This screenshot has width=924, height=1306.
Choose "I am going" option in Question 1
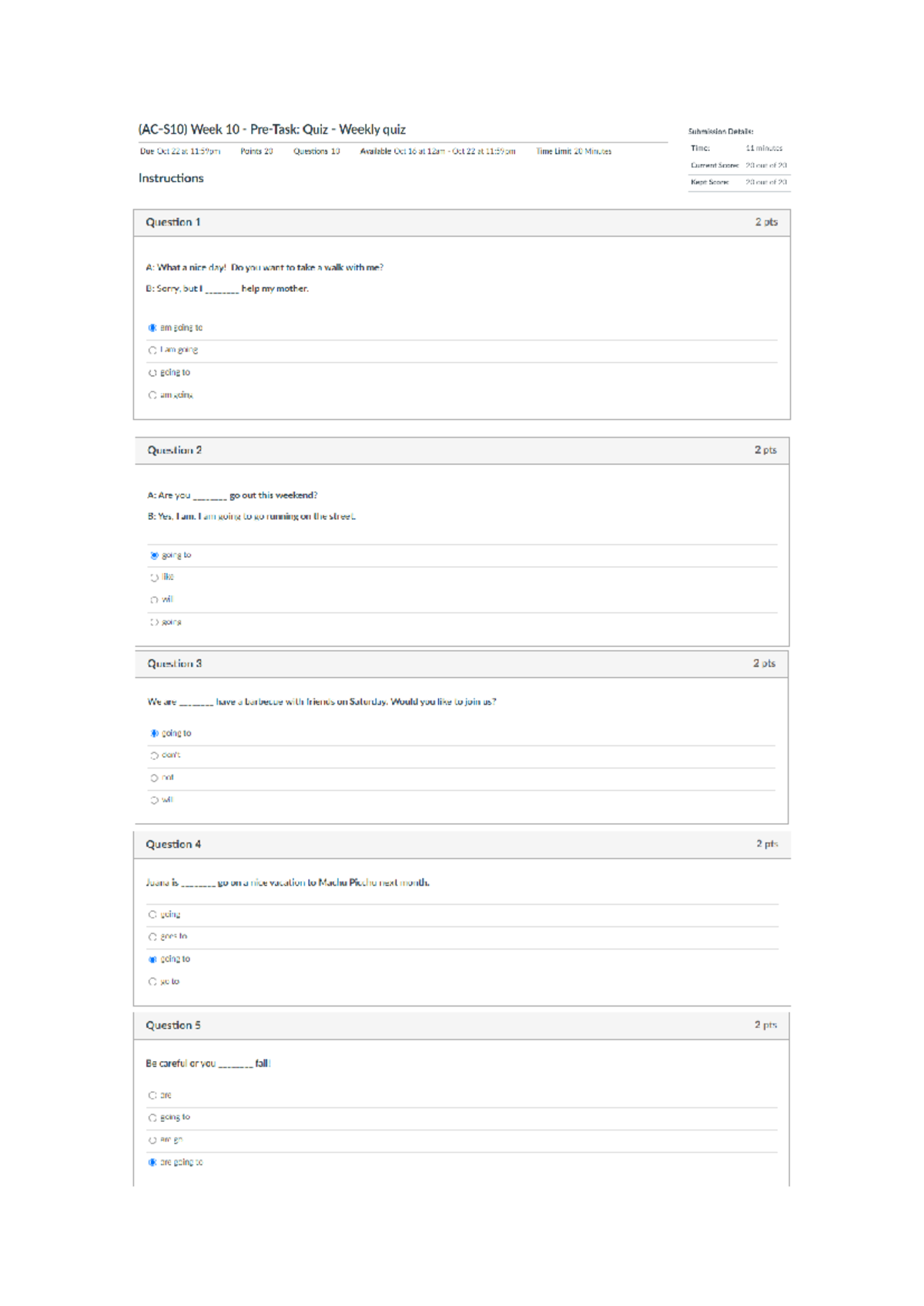pos(152,350)
